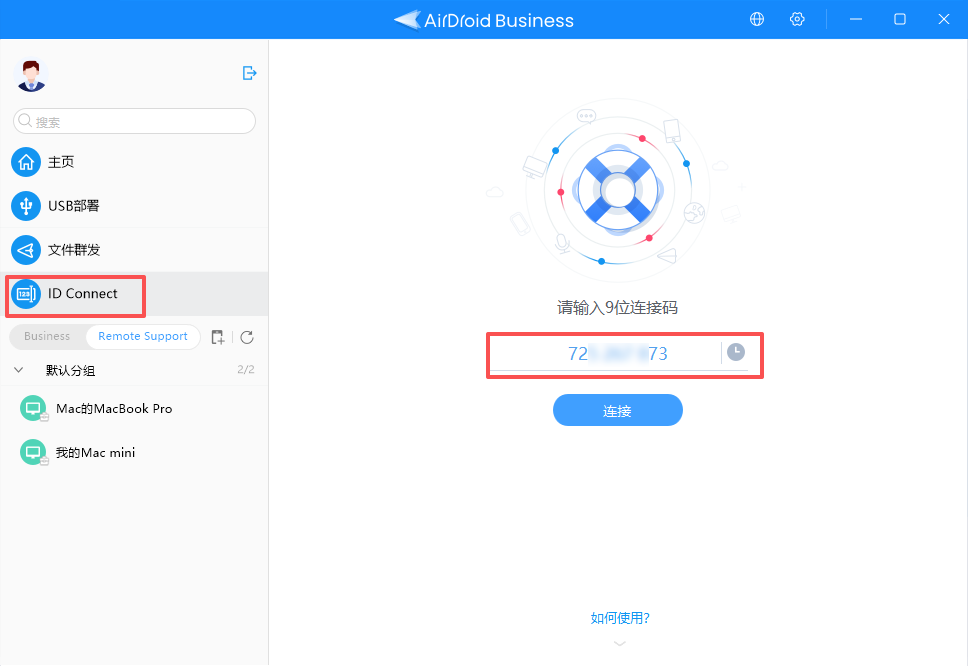
Task: Go to 主页 home page
Action: pyautogui.click(x=134, y=162)
